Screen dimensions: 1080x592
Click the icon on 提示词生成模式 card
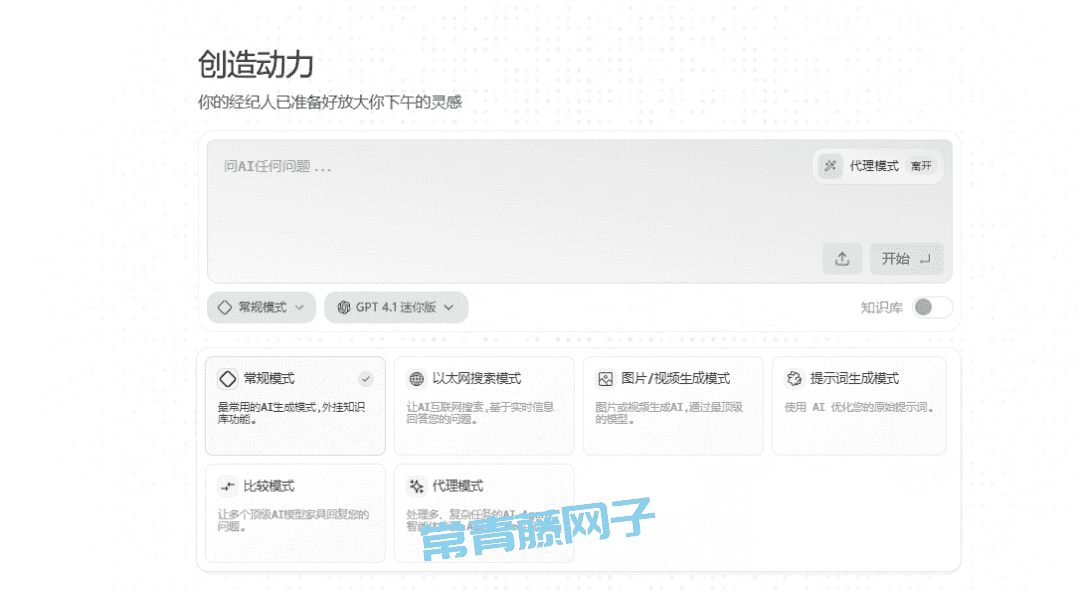click(794, 378)
